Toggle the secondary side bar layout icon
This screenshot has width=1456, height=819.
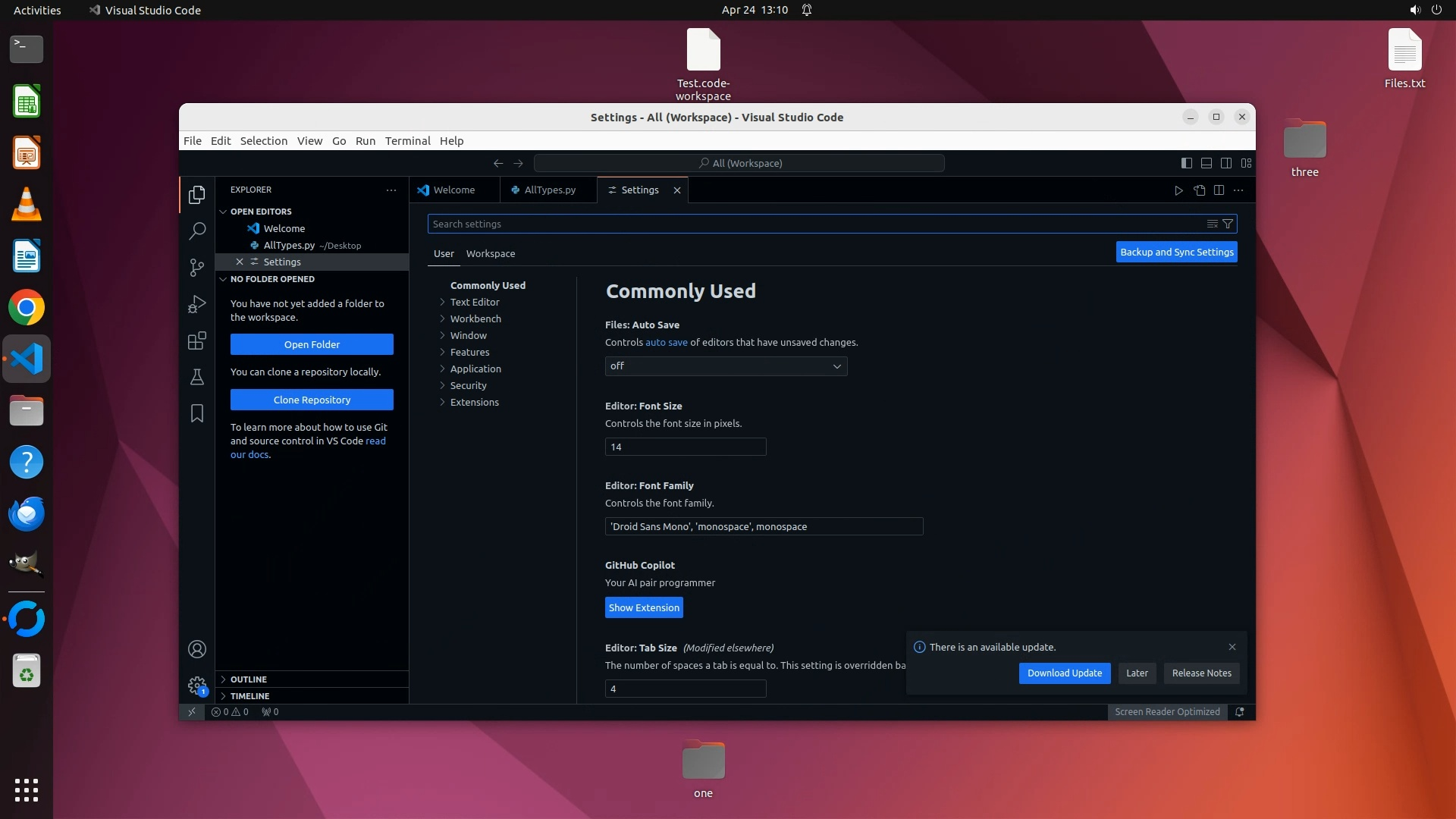(1226, 163)
